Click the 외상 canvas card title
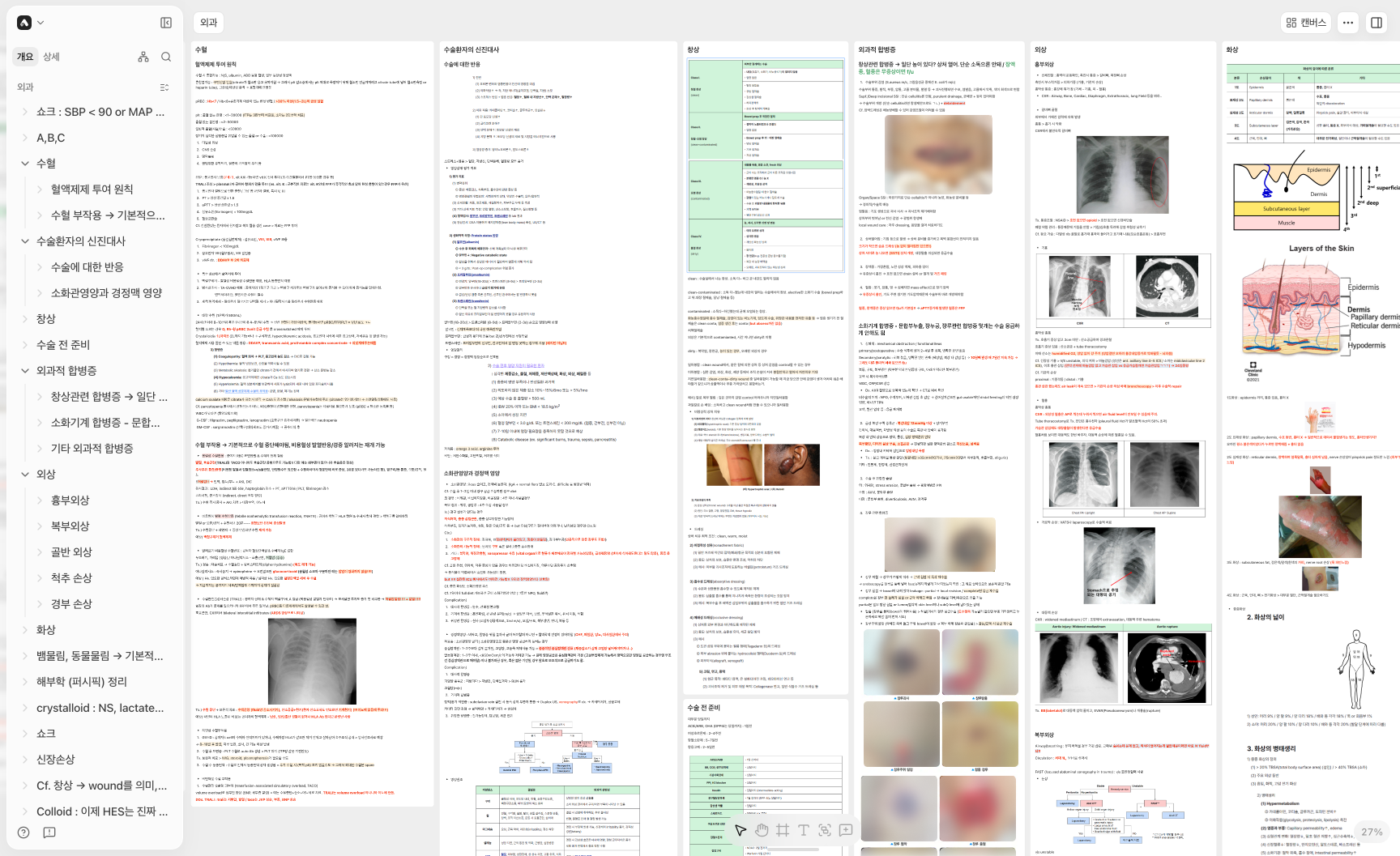 pyautogui.click(x=1040, y=49)
